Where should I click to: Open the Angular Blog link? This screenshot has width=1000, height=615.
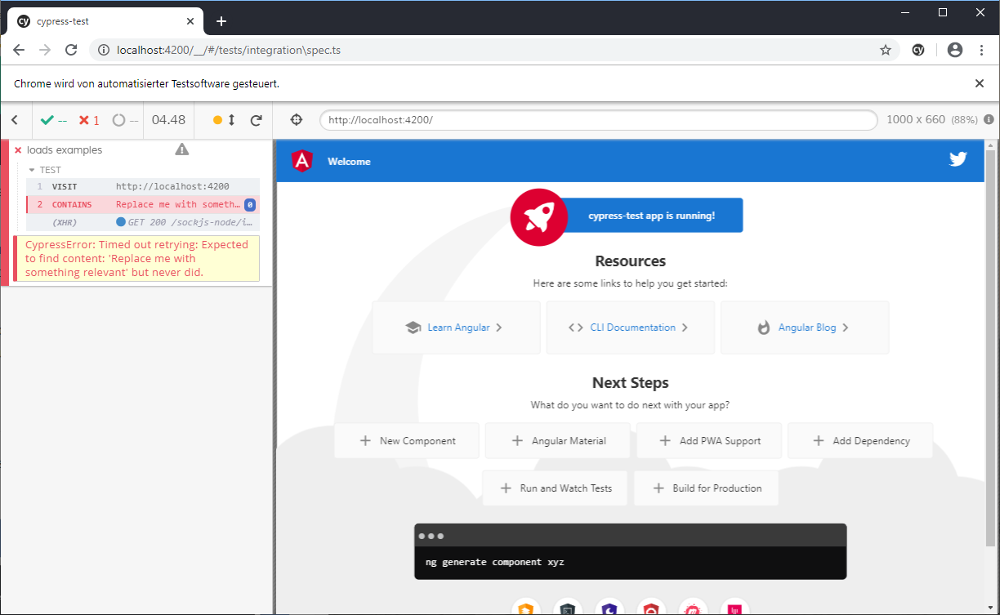point(807,327)
